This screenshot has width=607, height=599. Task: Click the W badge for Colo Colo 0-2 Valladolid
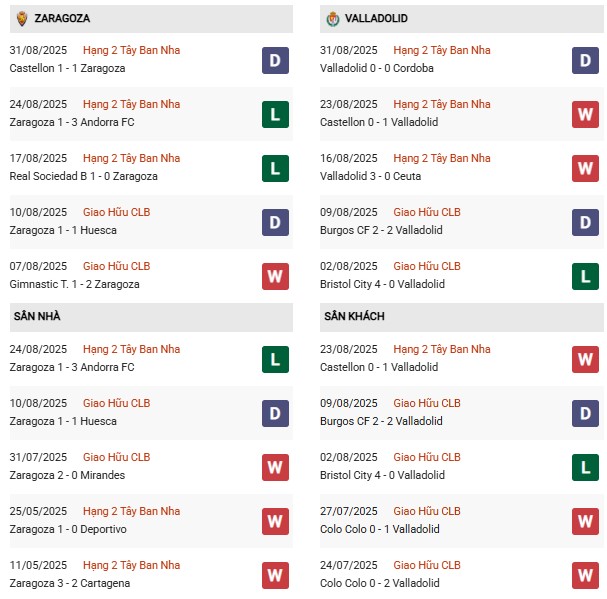585,574
